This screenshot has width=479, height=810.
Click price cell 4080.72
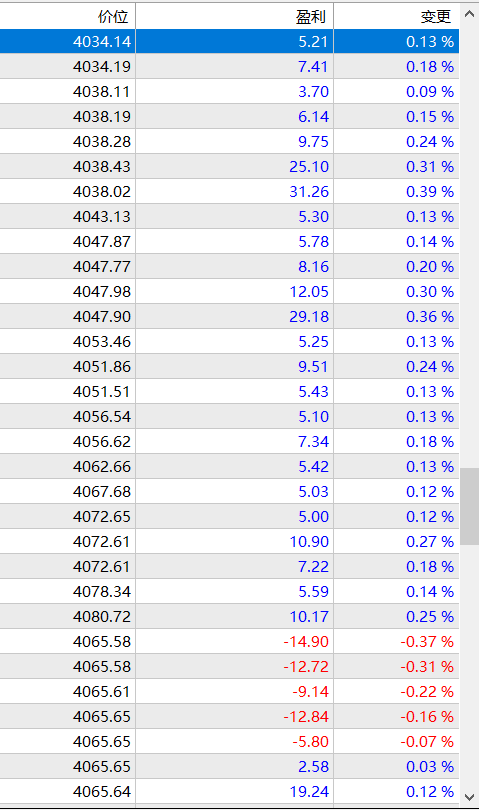(102, 617)
